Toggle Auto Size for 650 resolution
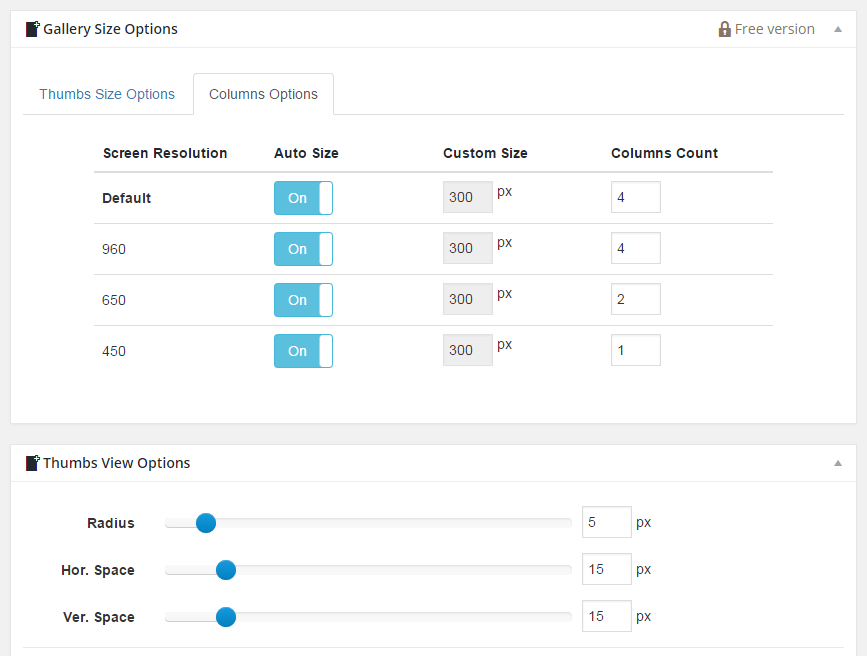This screenshot has height=656, width=867. point(303,300)
